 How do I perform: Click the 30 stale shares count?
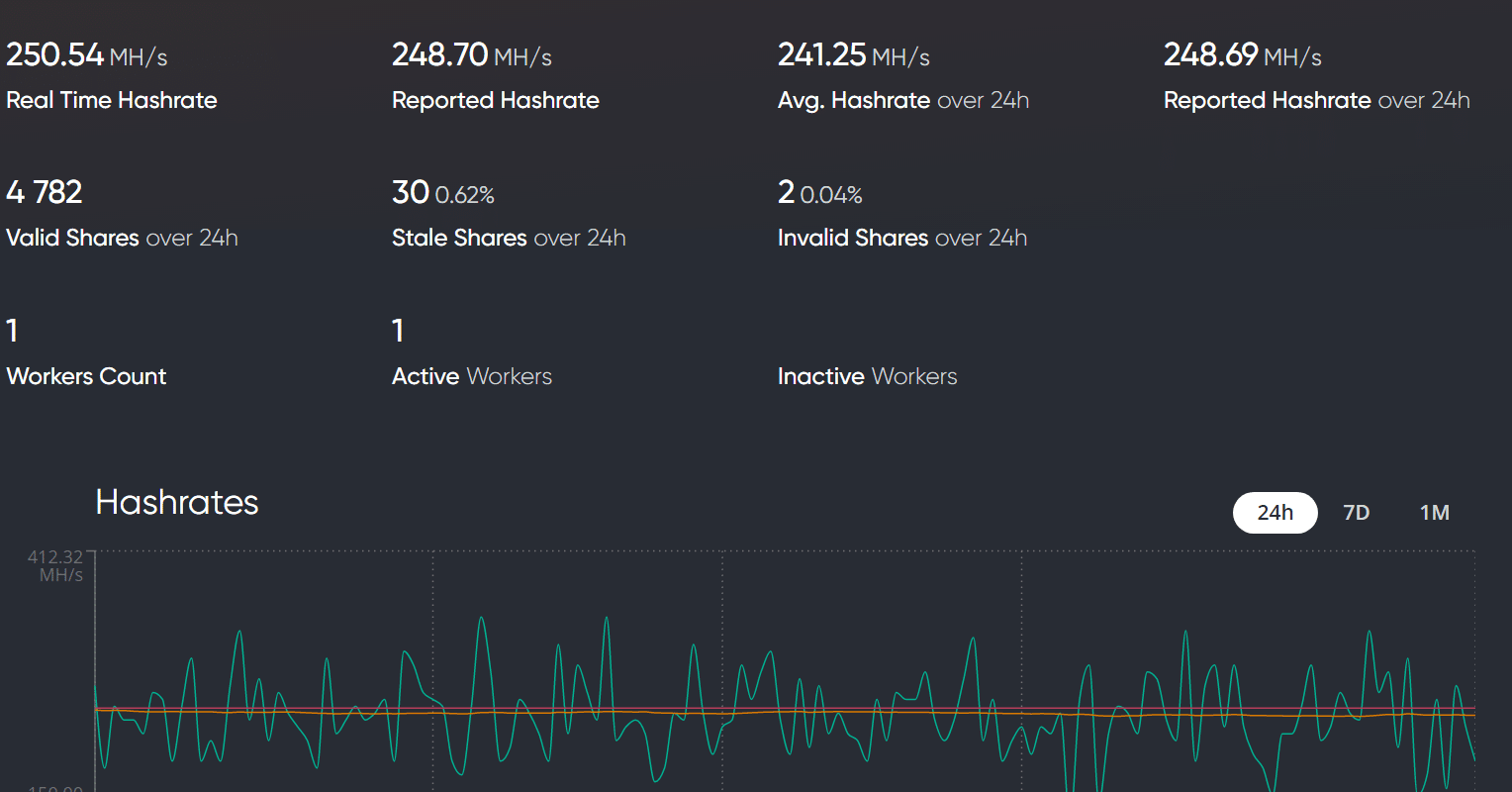point(411,192)
